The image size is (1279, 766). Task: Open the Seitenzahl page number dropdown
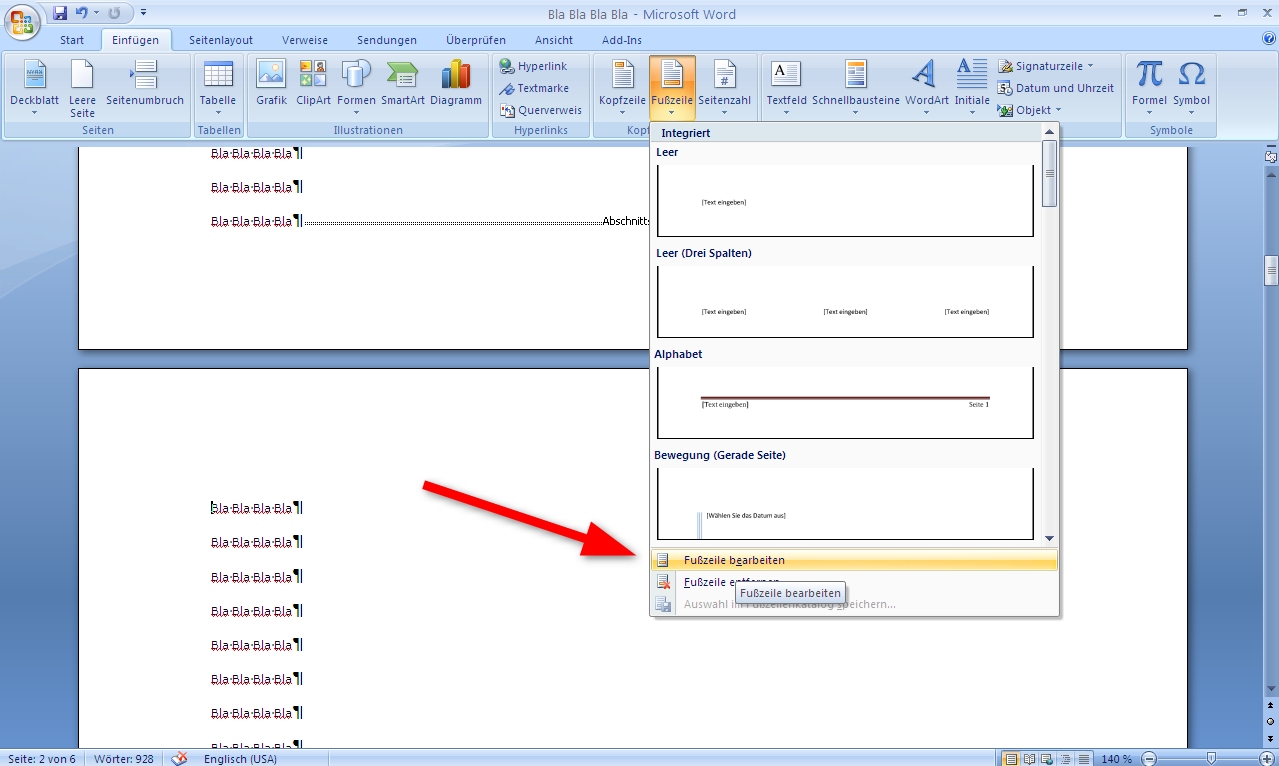tap(724, 88)
